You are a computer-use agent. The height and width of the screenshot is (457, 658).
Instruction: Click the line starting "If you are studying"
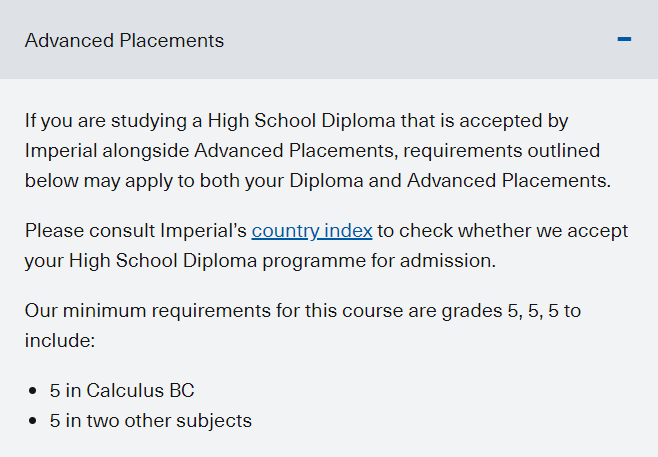tap(296, 121)
